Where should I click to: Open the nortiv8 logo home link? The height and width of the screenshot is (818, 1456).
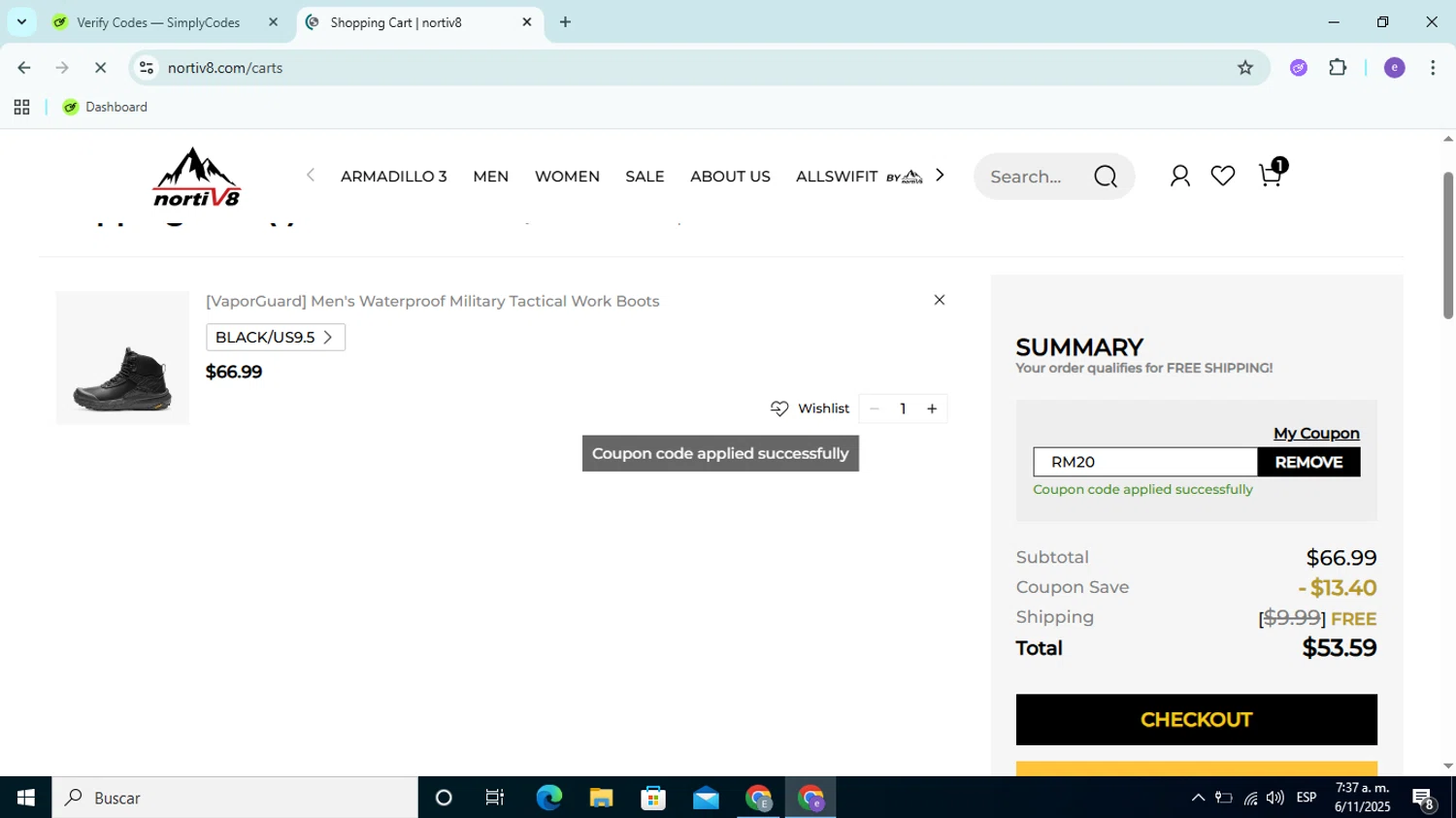(197, 177)
